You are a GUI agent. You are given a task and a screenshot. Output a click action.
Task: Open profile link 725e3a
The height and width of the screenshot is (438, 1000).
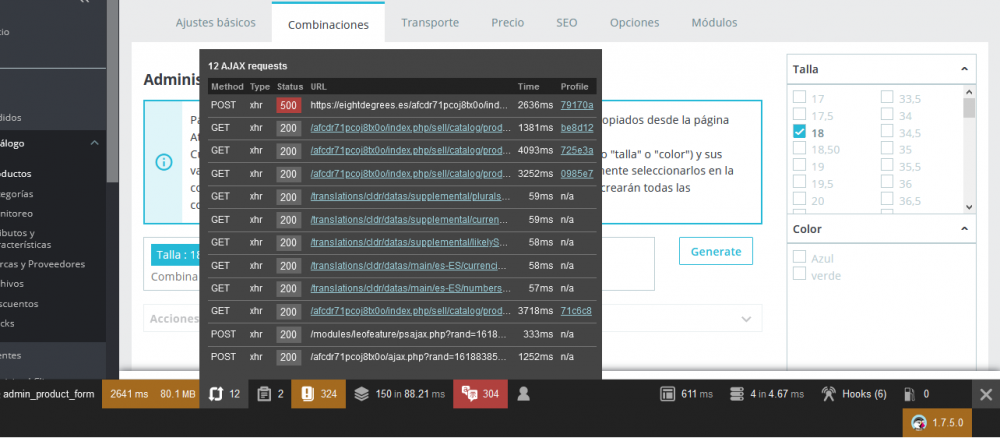(x=577, y=150)
